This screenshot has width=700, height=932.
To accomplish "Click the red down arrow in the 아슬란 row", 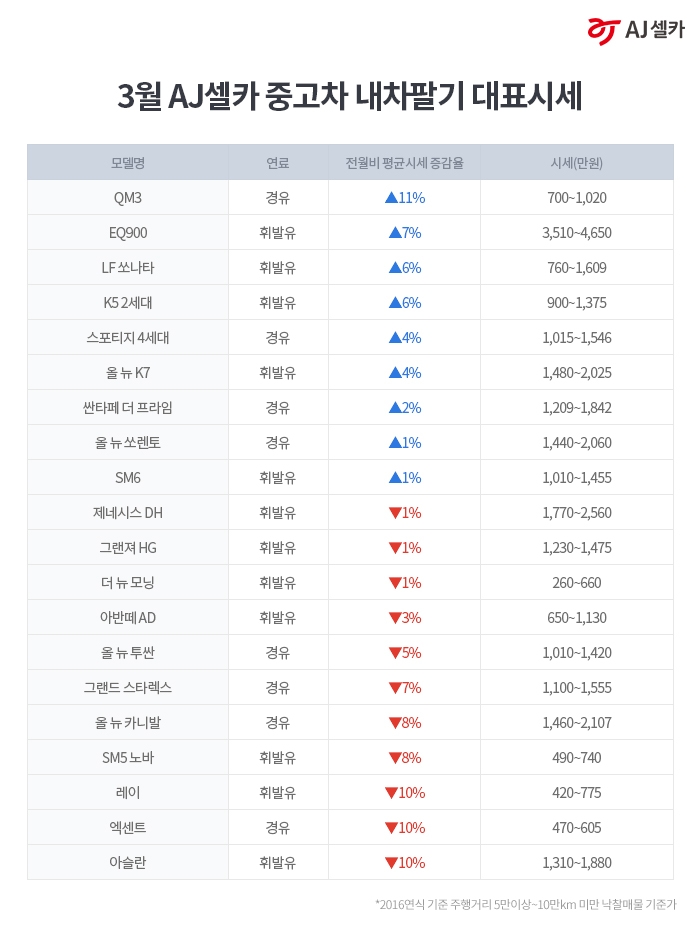I will [391, 863].
